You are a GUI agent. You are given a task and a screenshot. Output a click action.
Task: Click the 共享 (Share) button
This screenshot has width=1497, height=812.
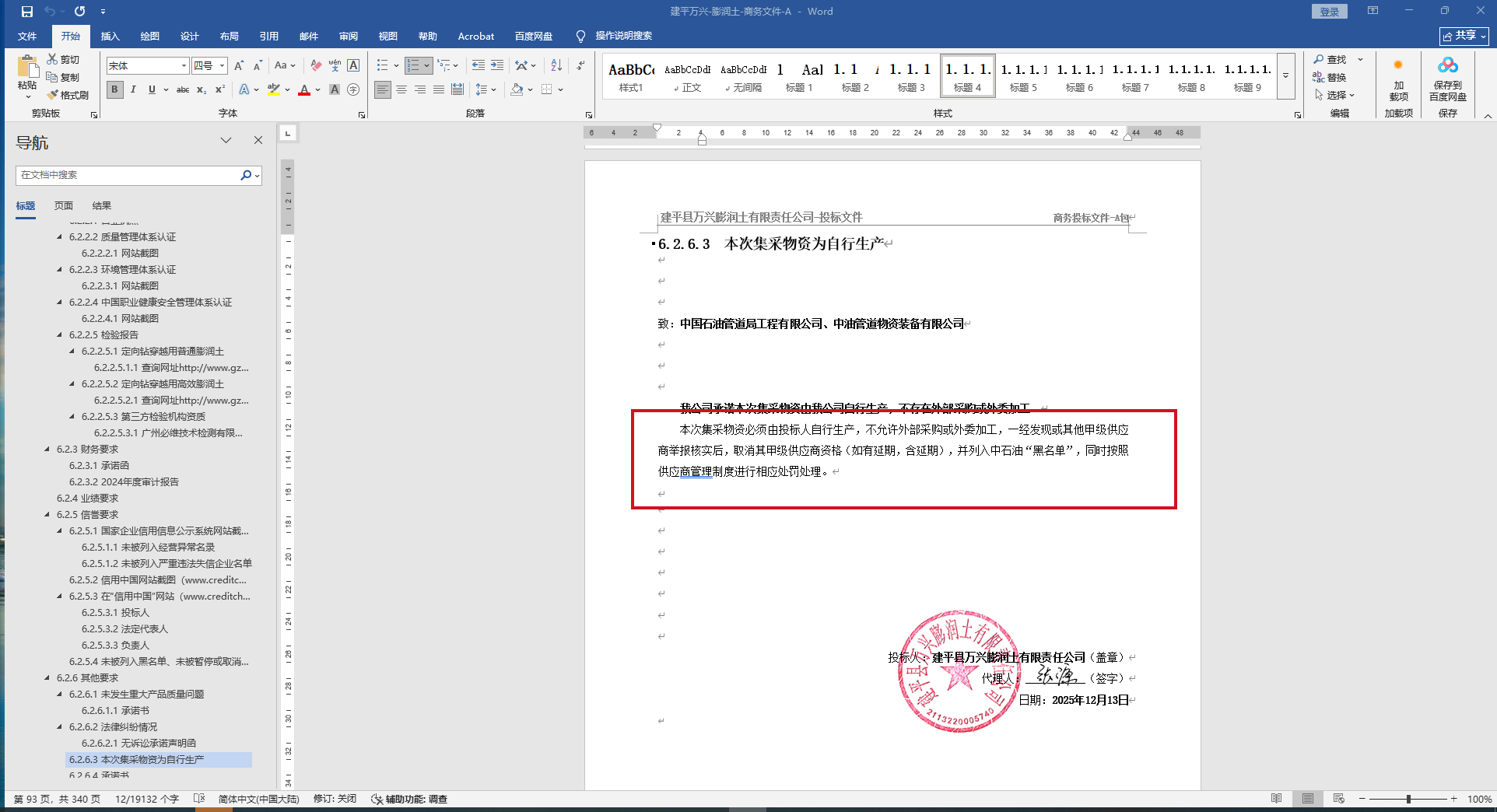coord(1464,36)
